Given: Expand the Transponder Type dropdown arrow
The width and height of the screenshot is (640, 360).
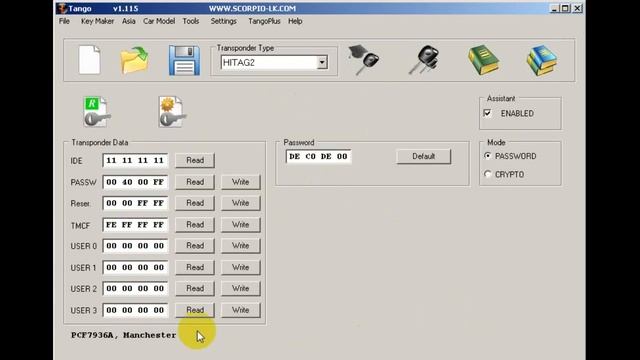Looking at the screenshot, I should click(x=322, y=62).
